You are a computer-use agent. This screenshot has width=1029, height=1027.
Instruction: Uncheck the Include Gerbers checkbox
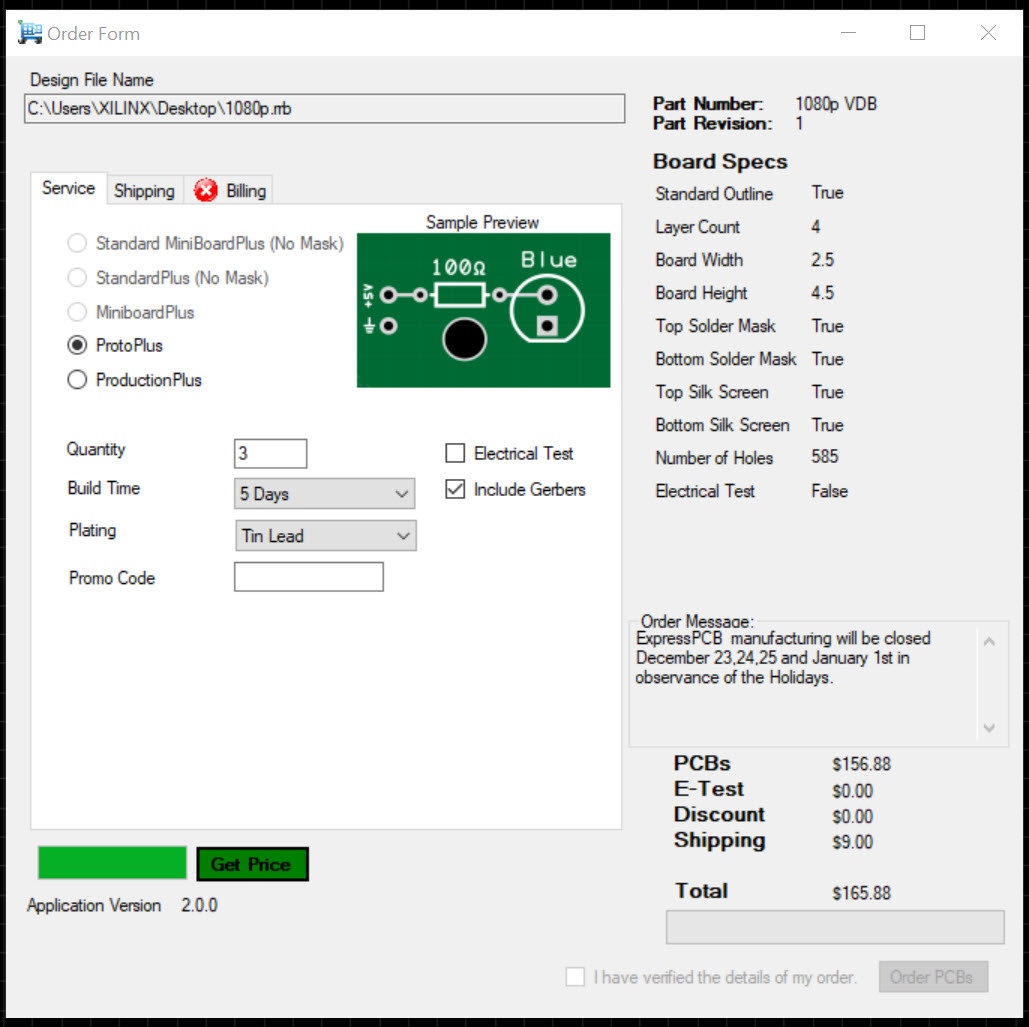pos(456,490)
